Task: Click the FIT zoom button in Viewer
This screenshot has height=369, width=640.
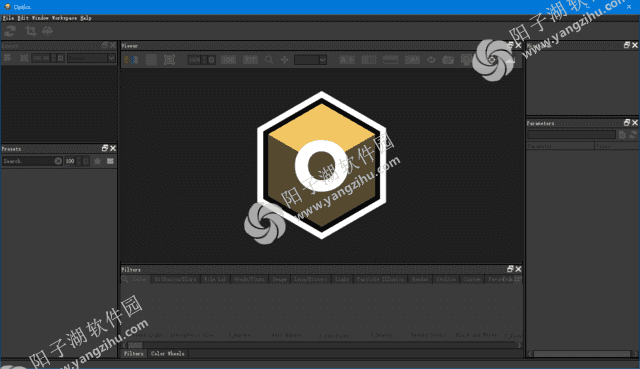Action: pos(251,60)
